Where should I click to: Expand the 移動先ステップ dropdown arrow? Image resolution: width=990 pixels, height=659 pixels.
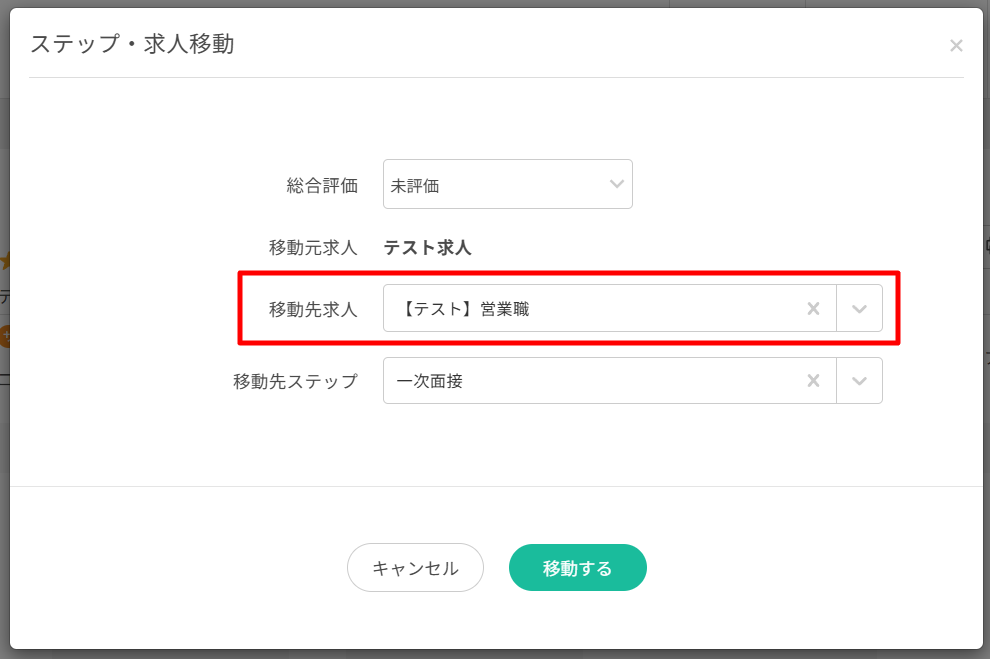(x=859, y=381)
